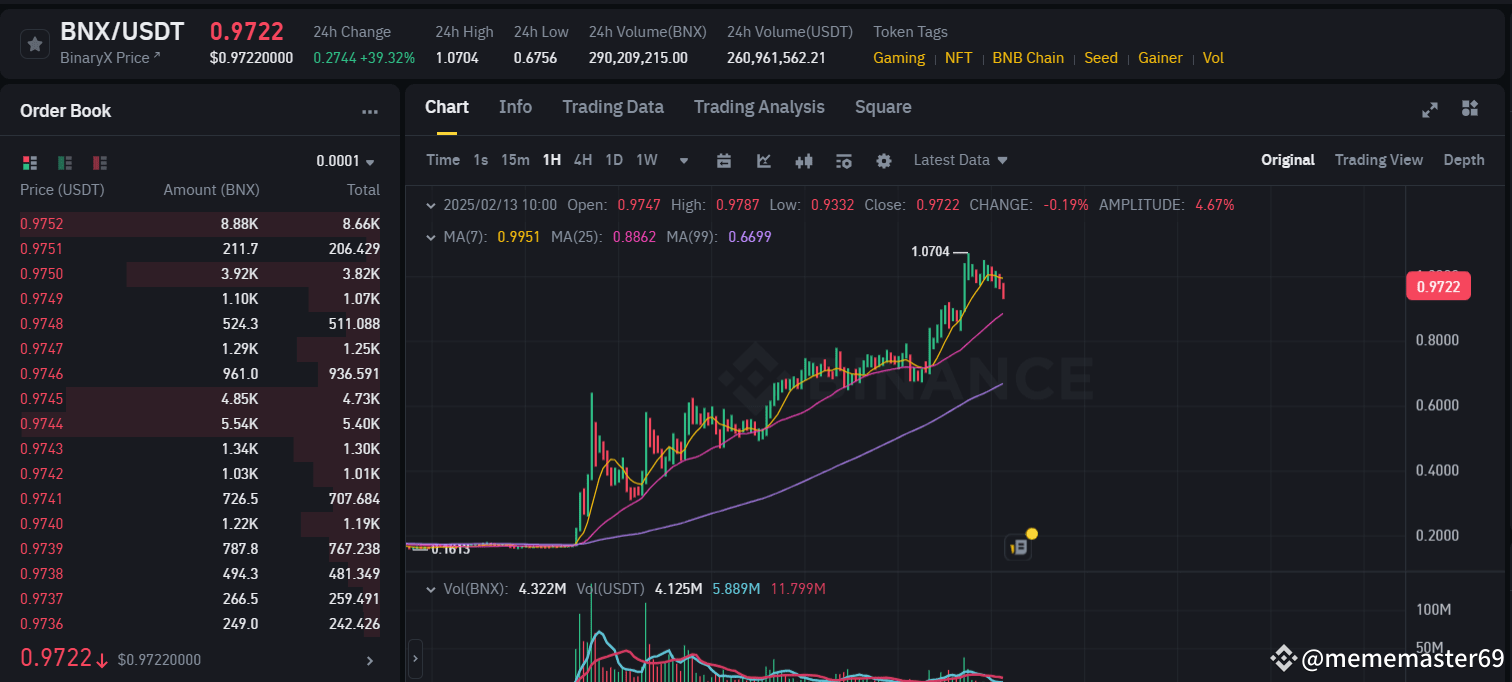Screen dimensions: 1512x682
Task: Select the 1W interval
Action: coord(647,160)
